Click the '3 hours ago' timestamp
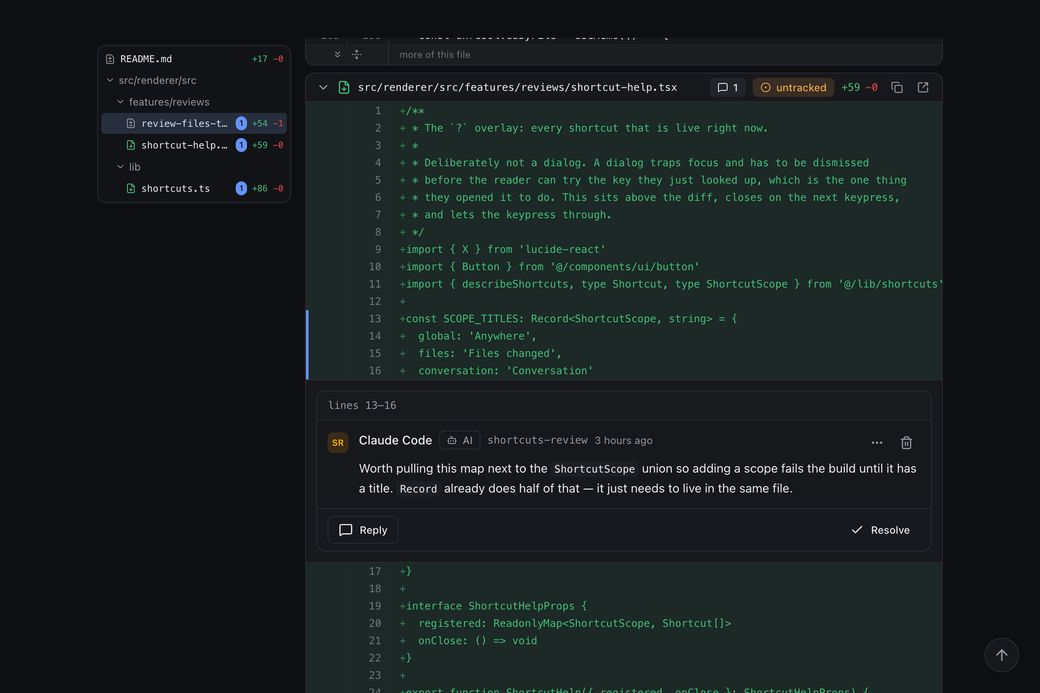The width and height of the screenshot is (1040, 693). point(623,440)
